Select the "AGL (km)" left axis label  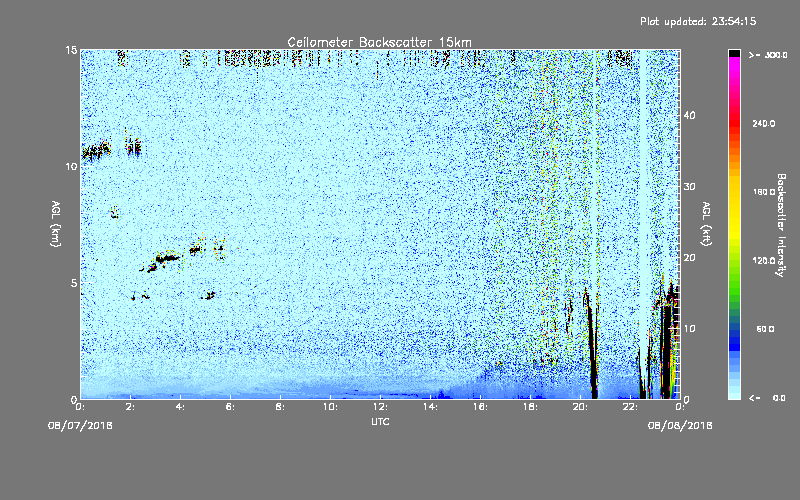tap(56, 224)
